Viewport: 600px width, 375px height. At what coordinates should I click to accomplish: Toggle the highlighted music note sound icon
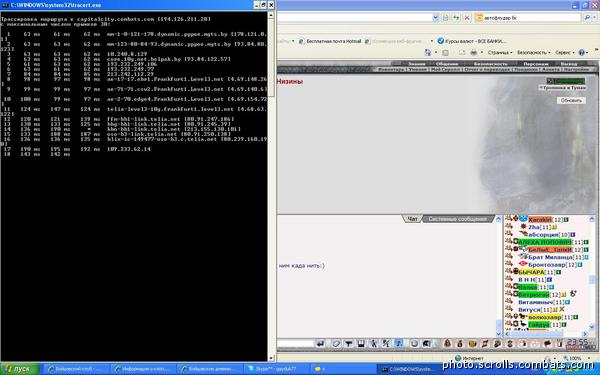(x=399, y=344)
